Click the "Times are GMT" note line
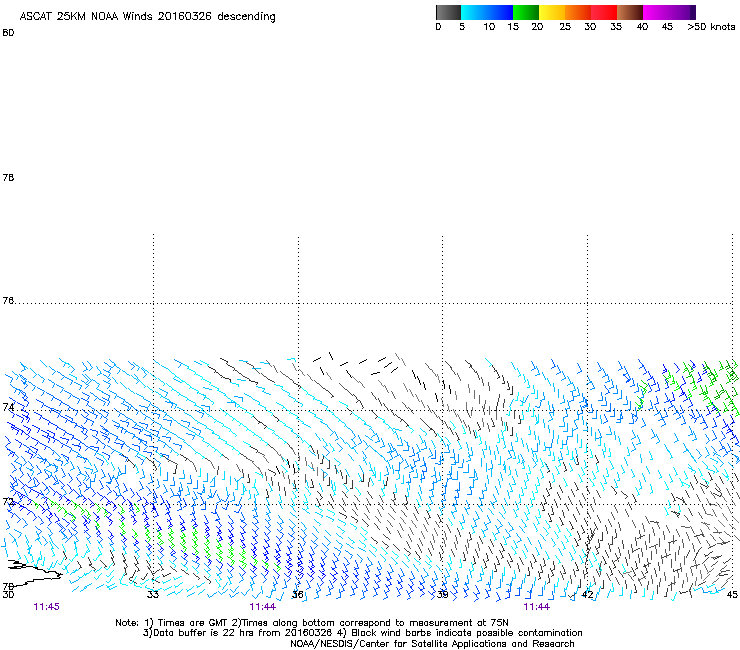The width and height of the screenshot is (740, 650). 312,623
